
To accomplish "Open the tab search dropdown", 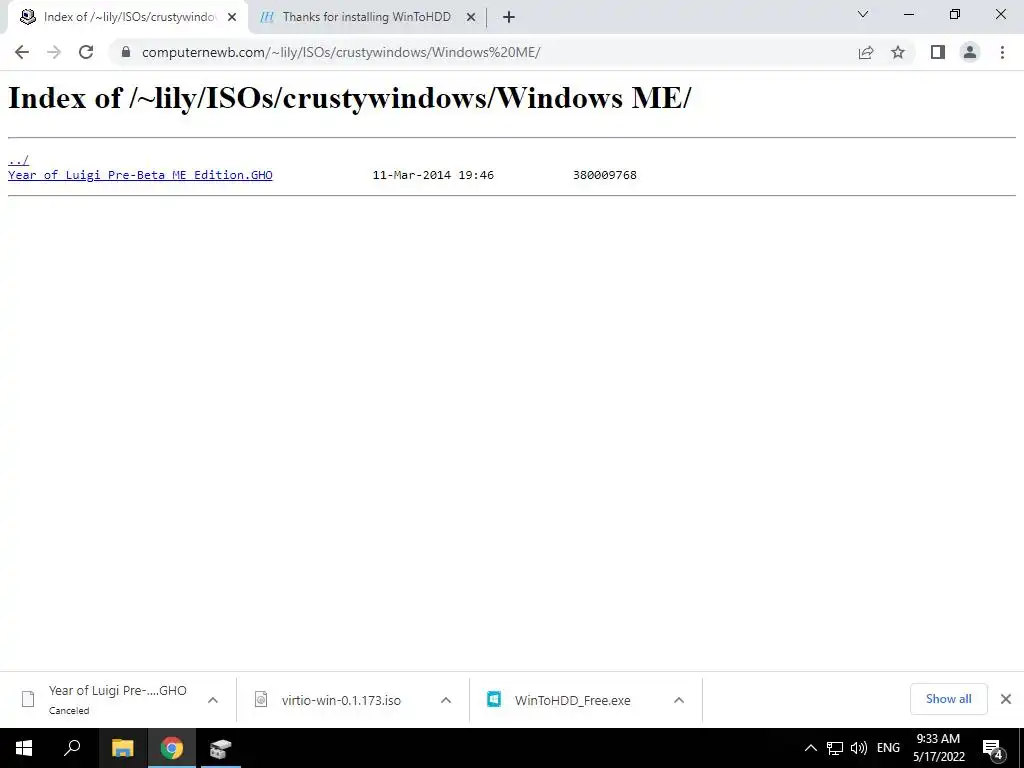I will (x=863, y=14).
